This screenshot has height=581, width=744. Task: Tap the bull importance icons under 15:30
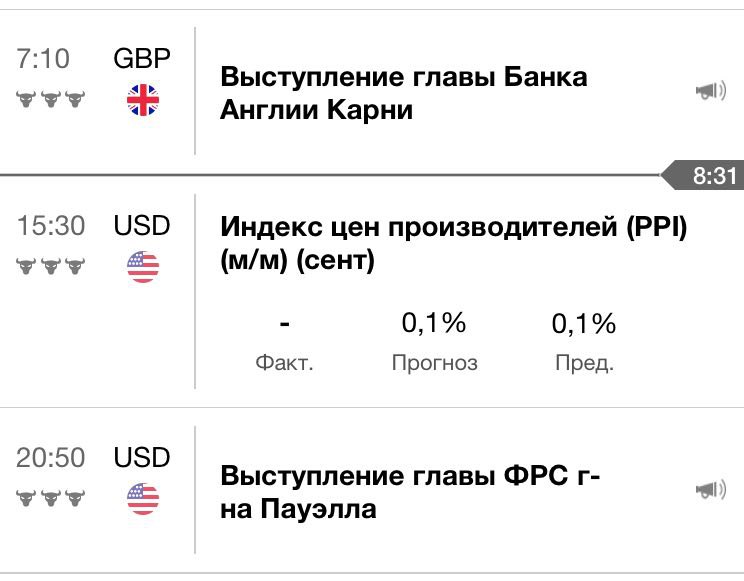click(50, 266)
